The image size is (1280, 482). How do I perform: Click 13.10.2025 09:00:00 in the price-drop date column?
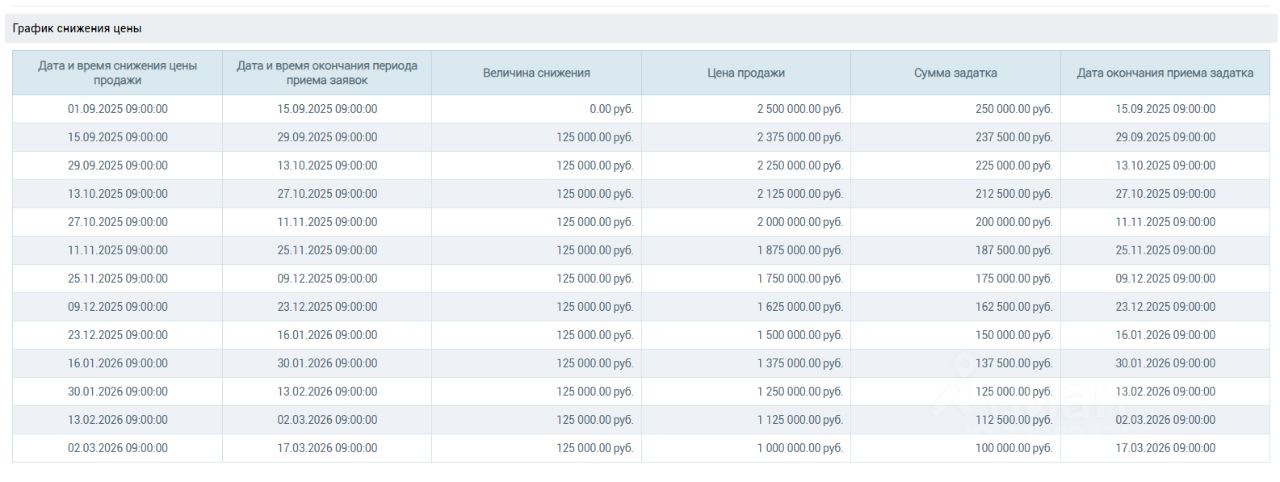coord(118,193)
